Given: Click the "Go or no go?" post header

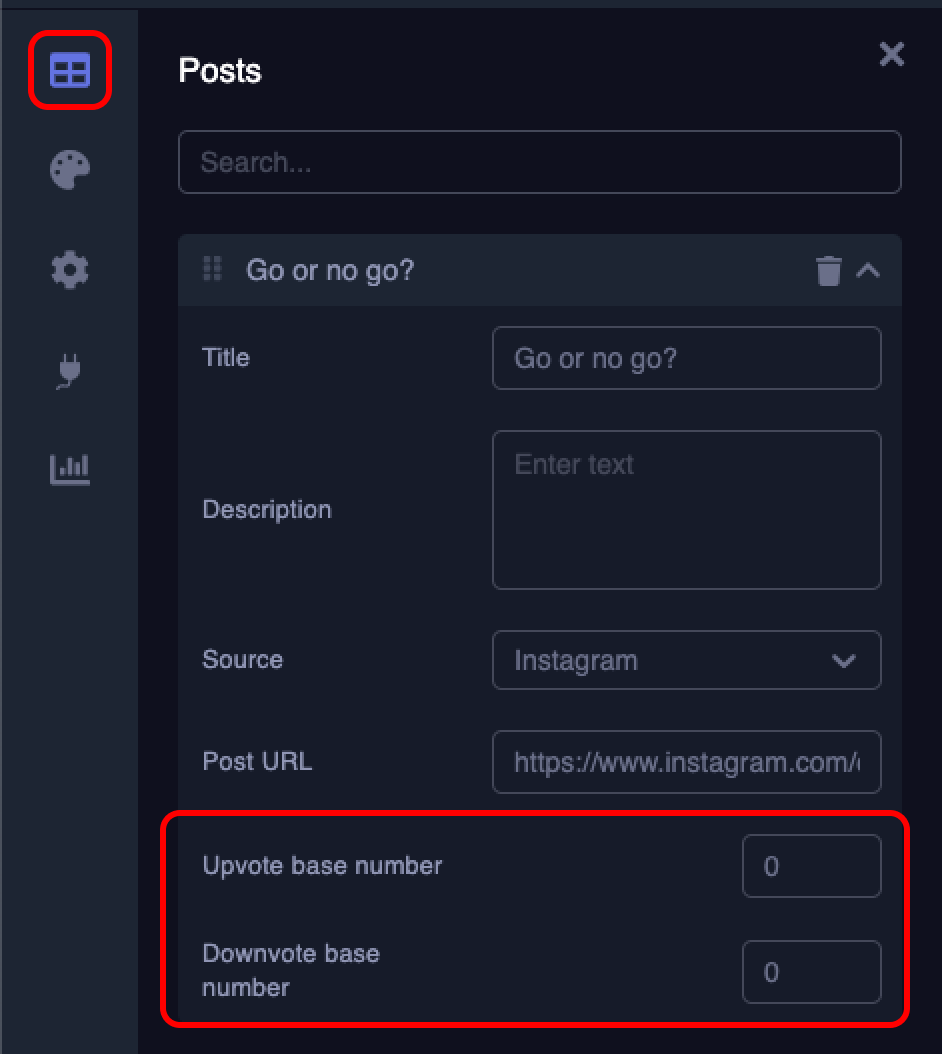Looking at the screenshot, I should click(500, 270).
